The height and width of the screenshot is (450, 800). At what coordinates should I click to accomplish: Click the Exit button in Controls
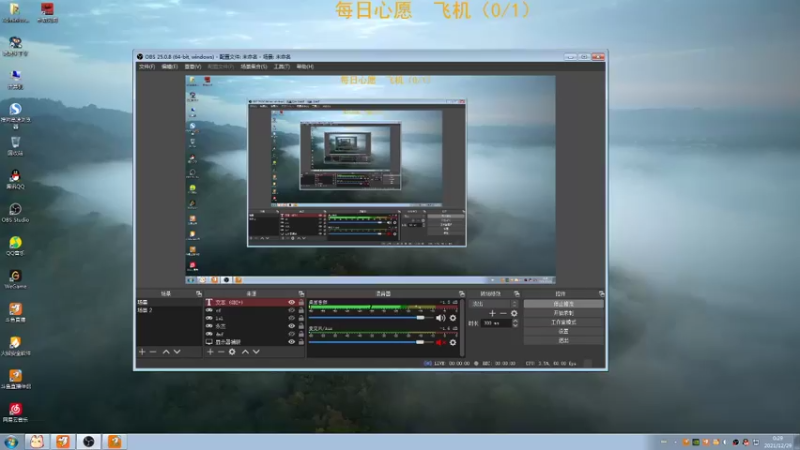(563, 340)
